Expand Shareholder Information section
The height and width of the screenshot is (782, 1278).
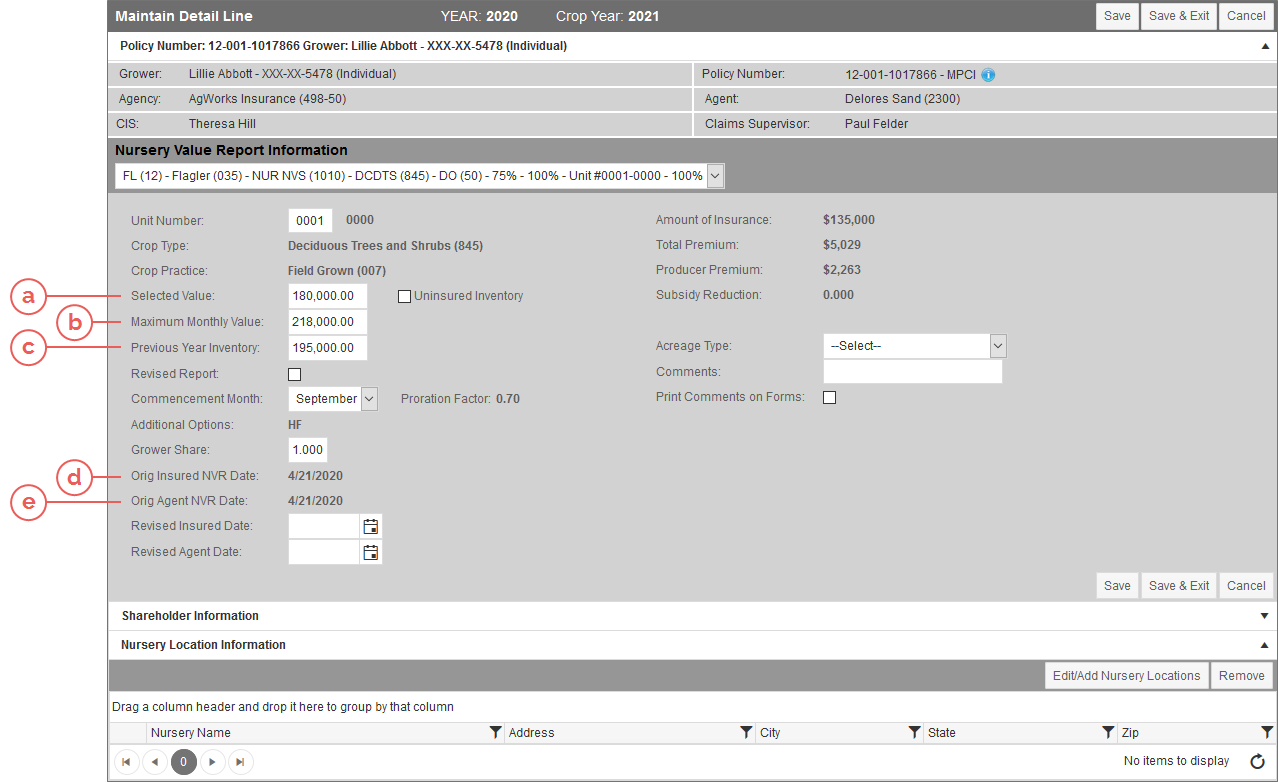point(1265,616)
